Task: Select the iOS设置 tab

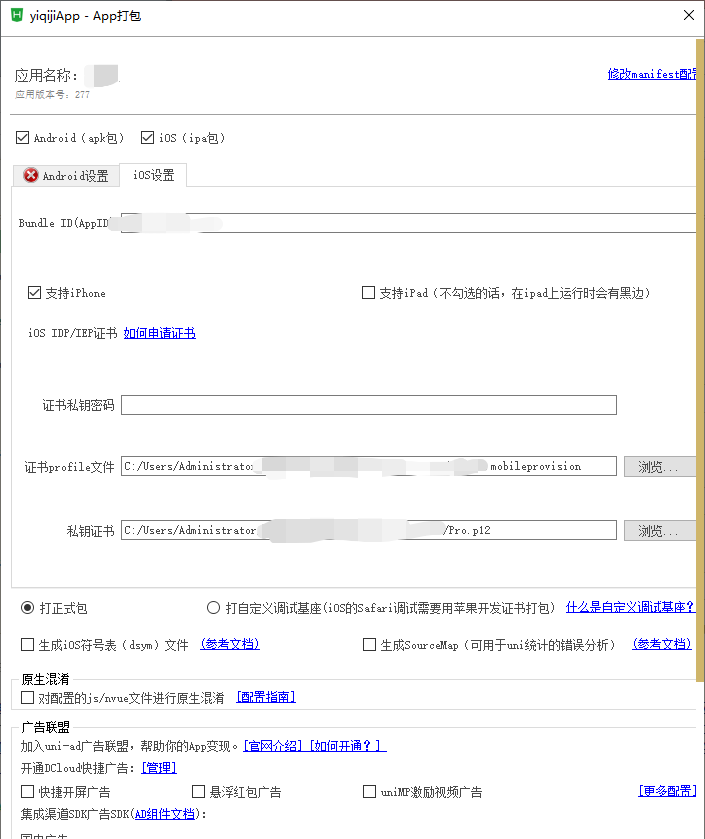Action: click(x=153, y=176)
